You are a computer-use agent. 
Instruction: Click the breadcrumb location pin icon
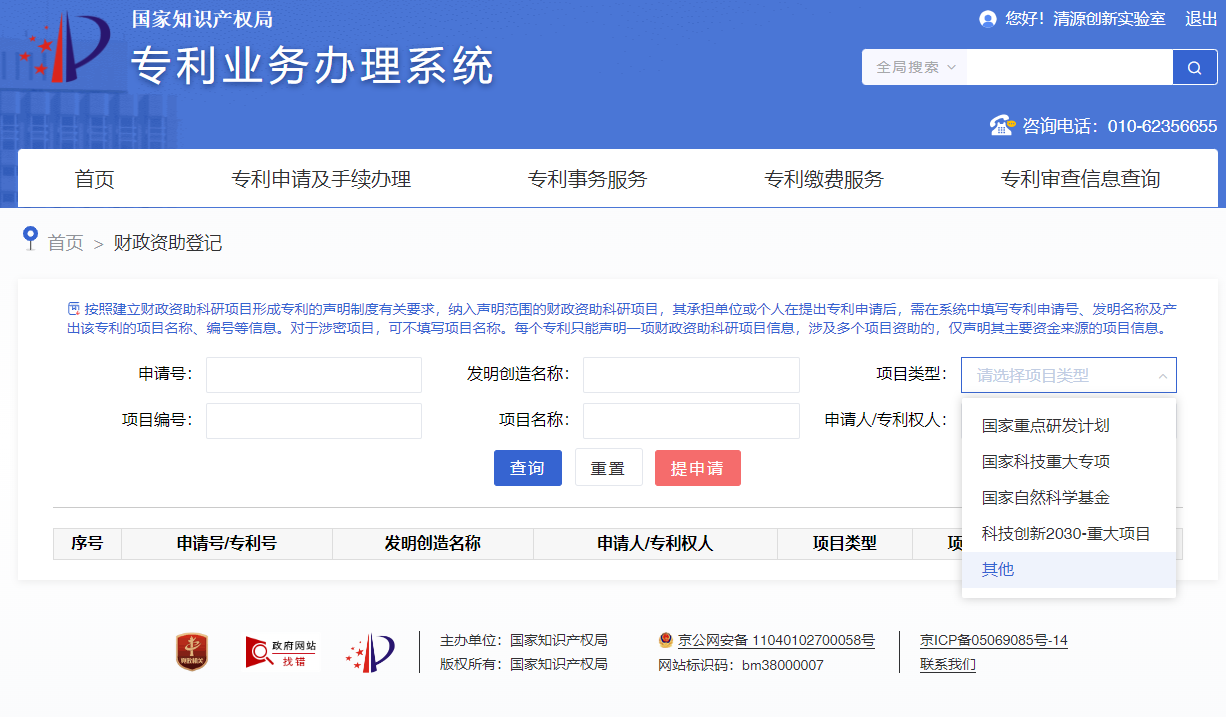[31, 240]
